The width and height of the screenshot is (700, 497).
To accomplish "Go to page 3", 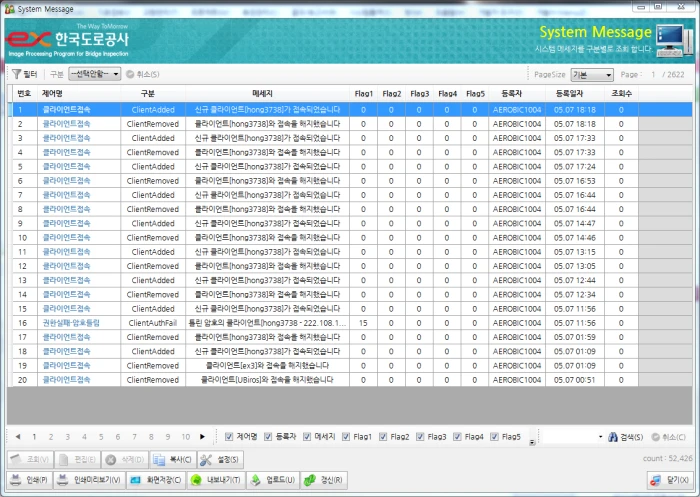I will (67, 437).
